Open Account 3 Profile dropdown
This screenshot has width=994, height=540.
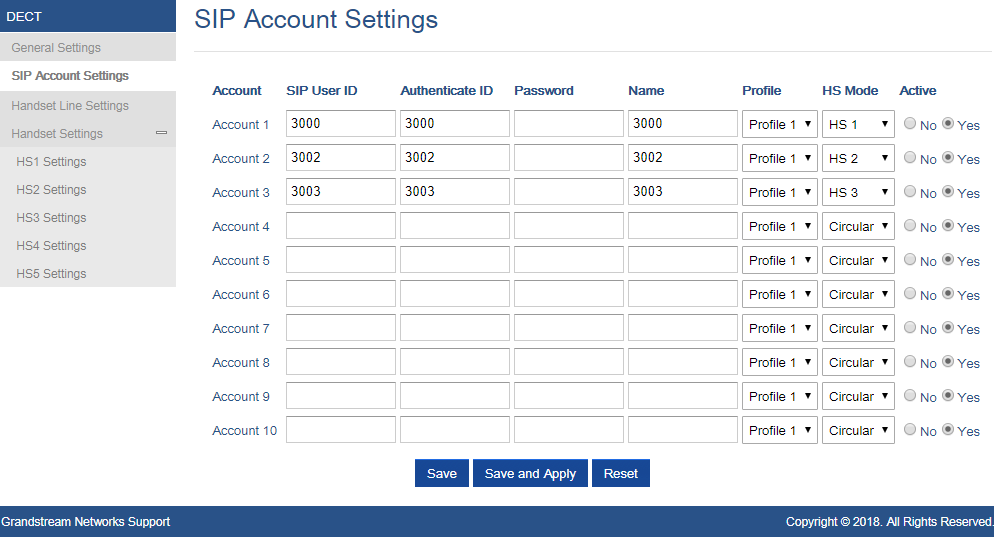[x=780, y=192]
